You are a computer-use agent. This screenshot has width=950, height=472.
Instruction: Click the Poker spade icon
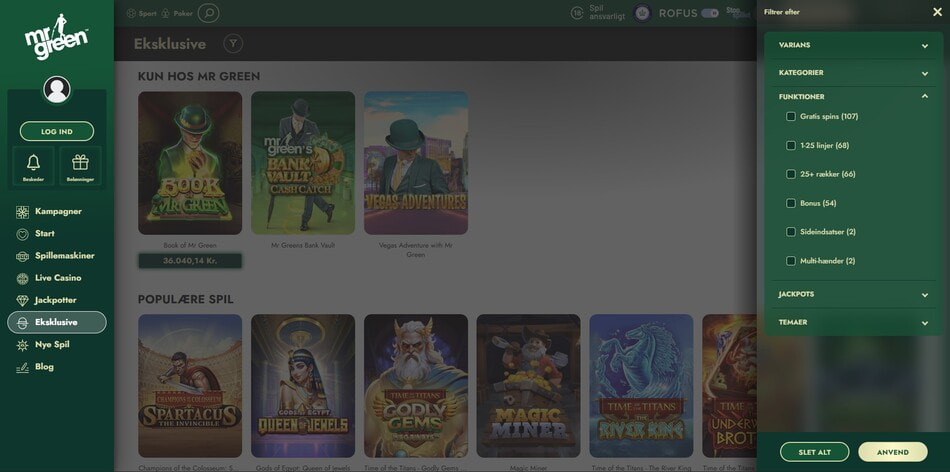(166, 13)
